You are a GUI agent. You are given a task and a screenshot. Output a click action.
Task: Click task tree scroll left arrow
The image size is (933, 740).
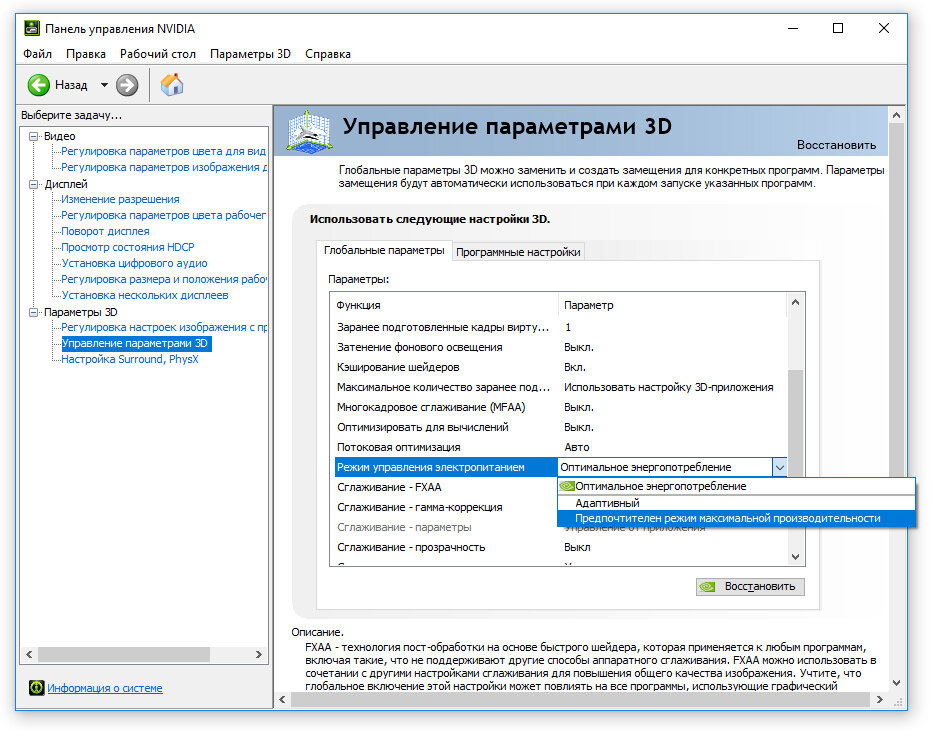[29, 654]
